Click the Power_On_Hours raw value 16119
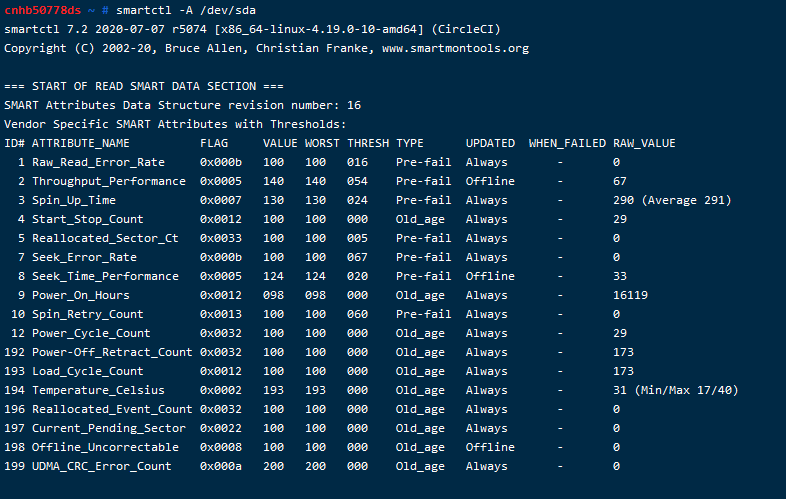This screenshot has height=499, width=786. [630, 295]
